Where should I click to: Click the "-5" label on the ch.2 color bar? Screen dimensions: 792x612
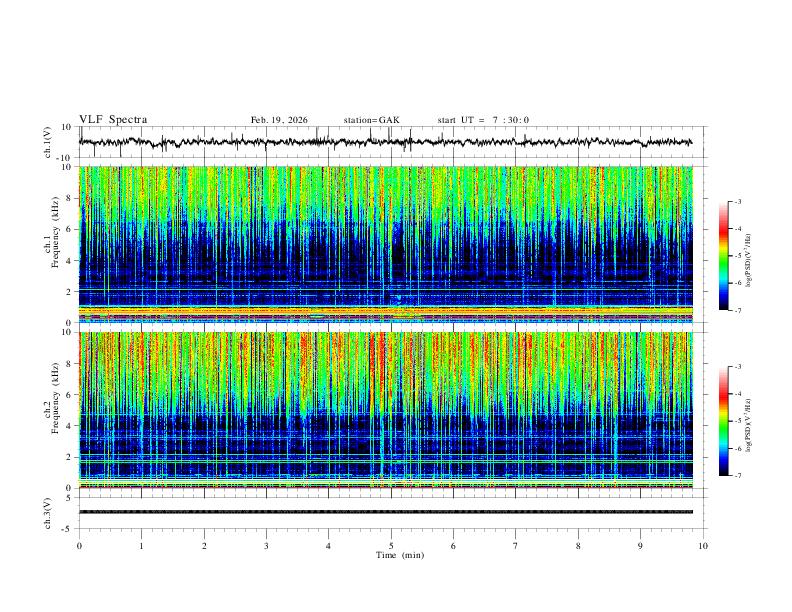[738, 421]
